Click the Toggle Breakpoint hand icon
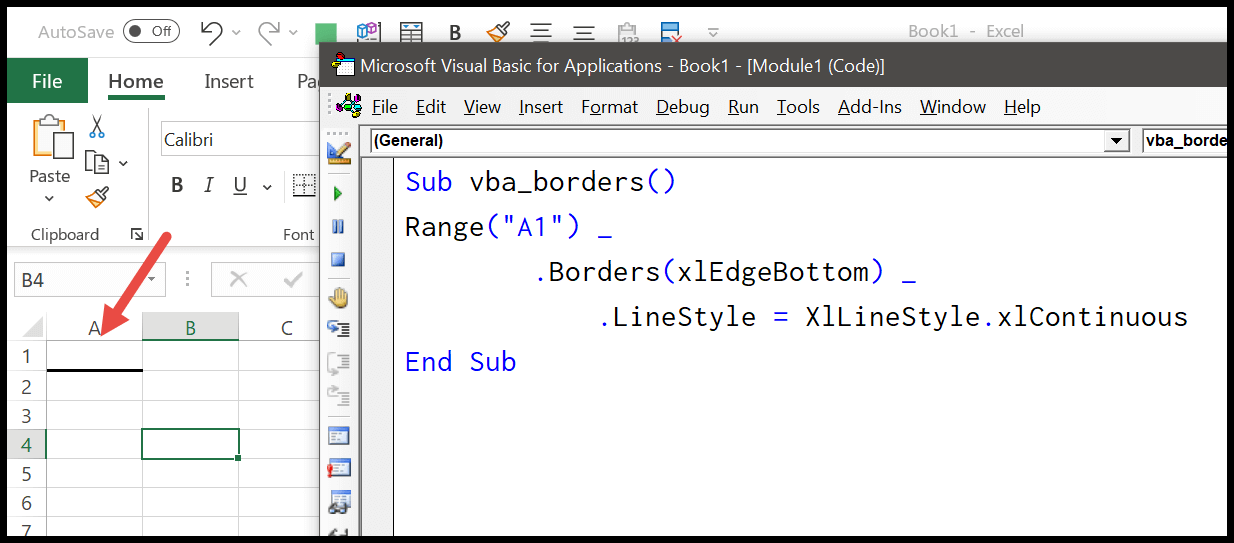 pyautogui.click(x=338, y=297)
